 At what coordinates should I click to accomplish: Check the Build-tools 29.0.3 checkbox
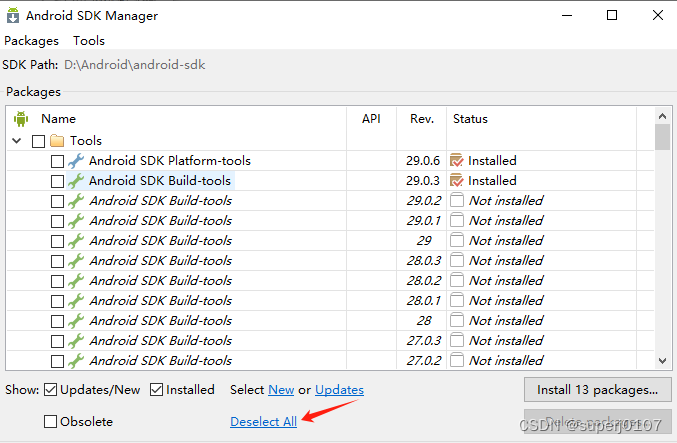click(x=57, y=181)
